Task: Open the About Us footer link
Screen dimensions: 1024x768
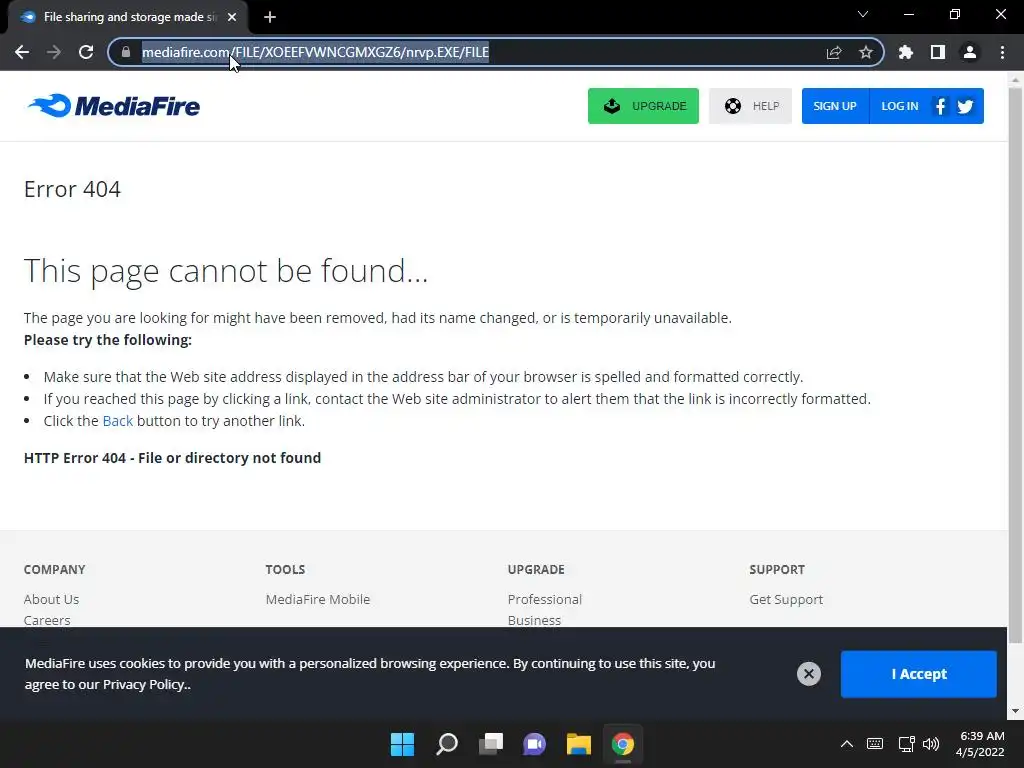Action: (x=52, y=600)
